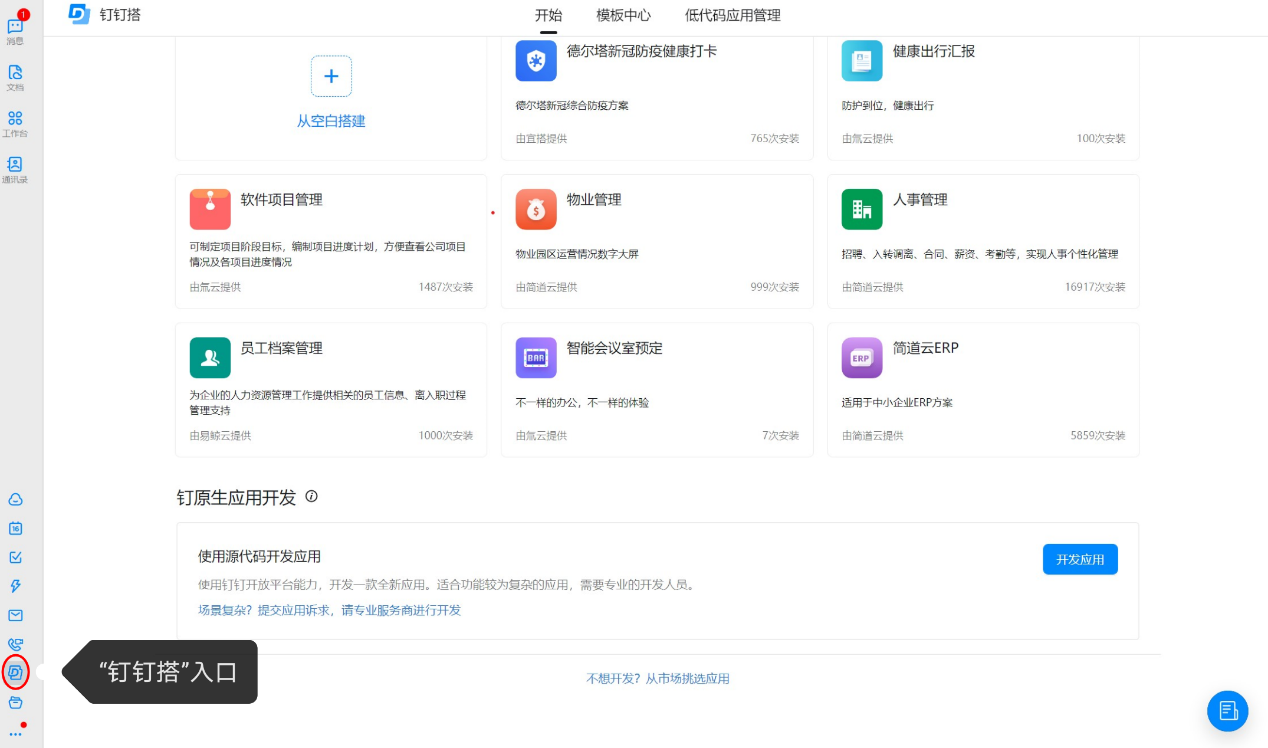This screenshot has width=1268, height=748.
Task: Click the 开发应用 button
Action: tap(1079, 560)
